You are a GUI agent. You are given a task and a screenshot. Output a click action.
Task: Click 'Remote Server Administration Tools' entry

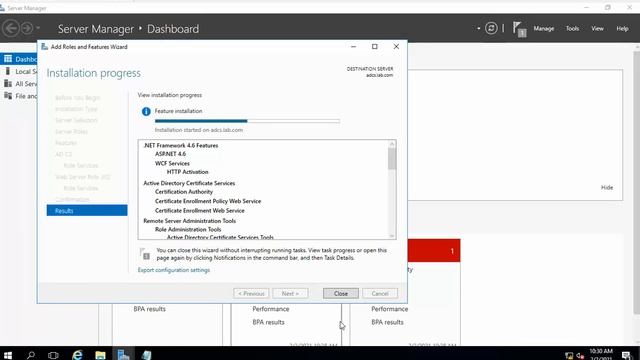click(189, 221)
